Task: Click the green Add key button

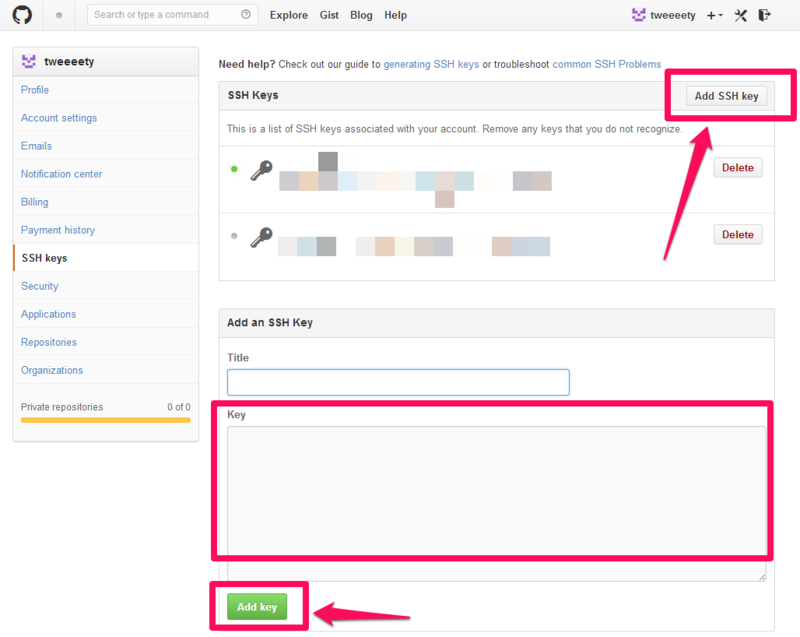Action: tap(257, 607)
